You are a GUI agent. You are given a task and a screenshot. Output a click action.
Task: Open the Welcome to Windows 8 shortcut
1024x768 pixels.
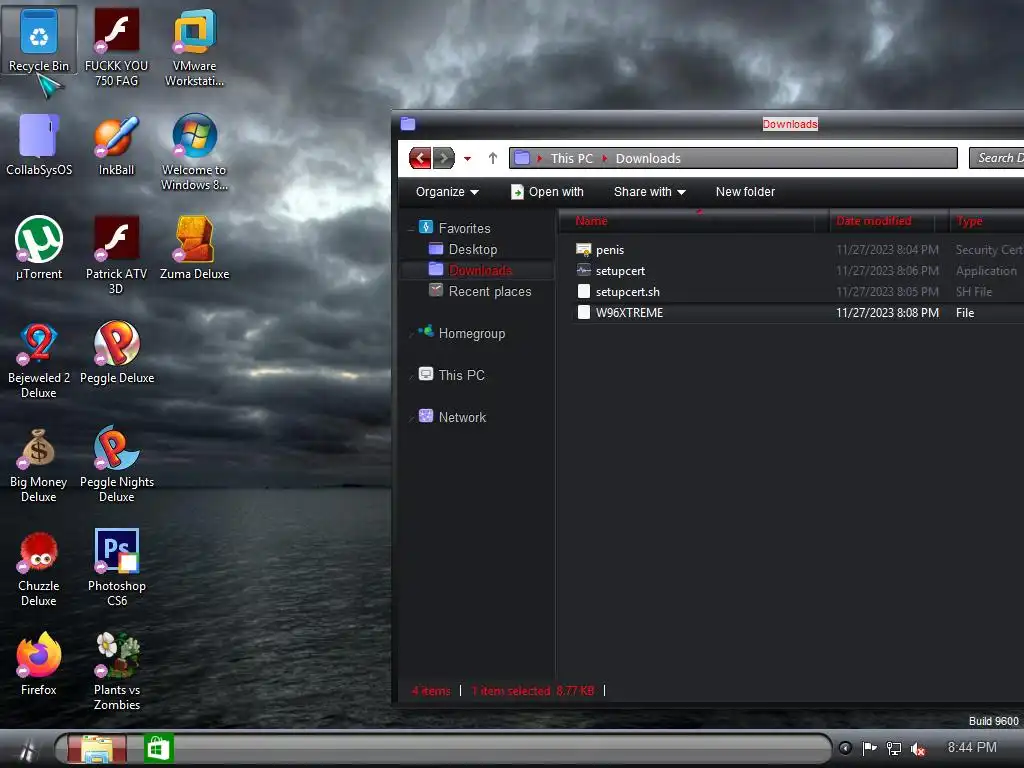pyautogui.click(x=195, y=152)
